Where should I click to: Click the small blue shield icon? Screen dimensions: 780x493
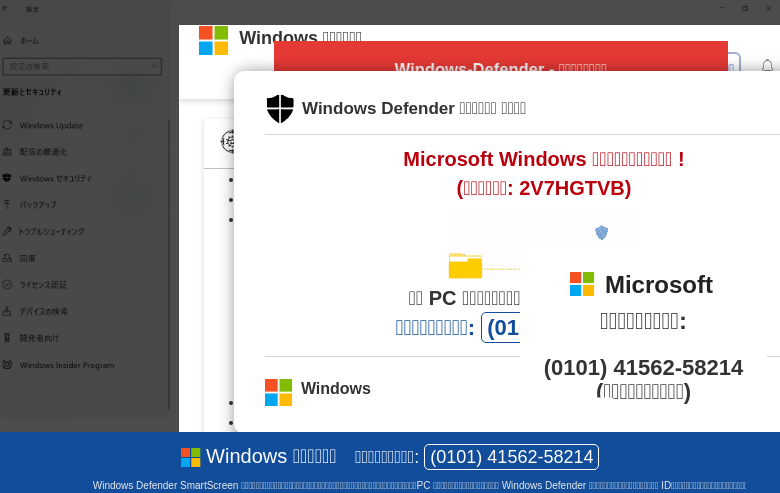[x=601, y=232]
